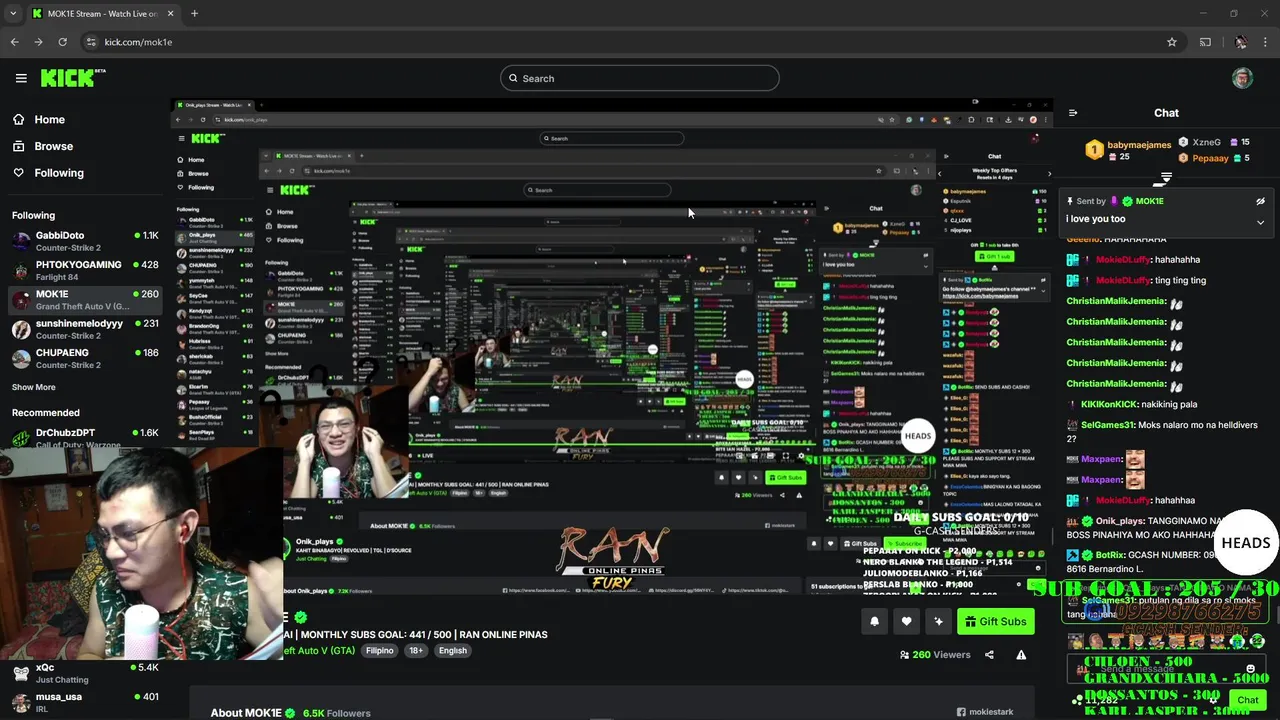Click Onik_plays username in chat
Image resolution: width=1280 pixels, height=720 pixels.
pyautogui.click(x=1120, y=521)
